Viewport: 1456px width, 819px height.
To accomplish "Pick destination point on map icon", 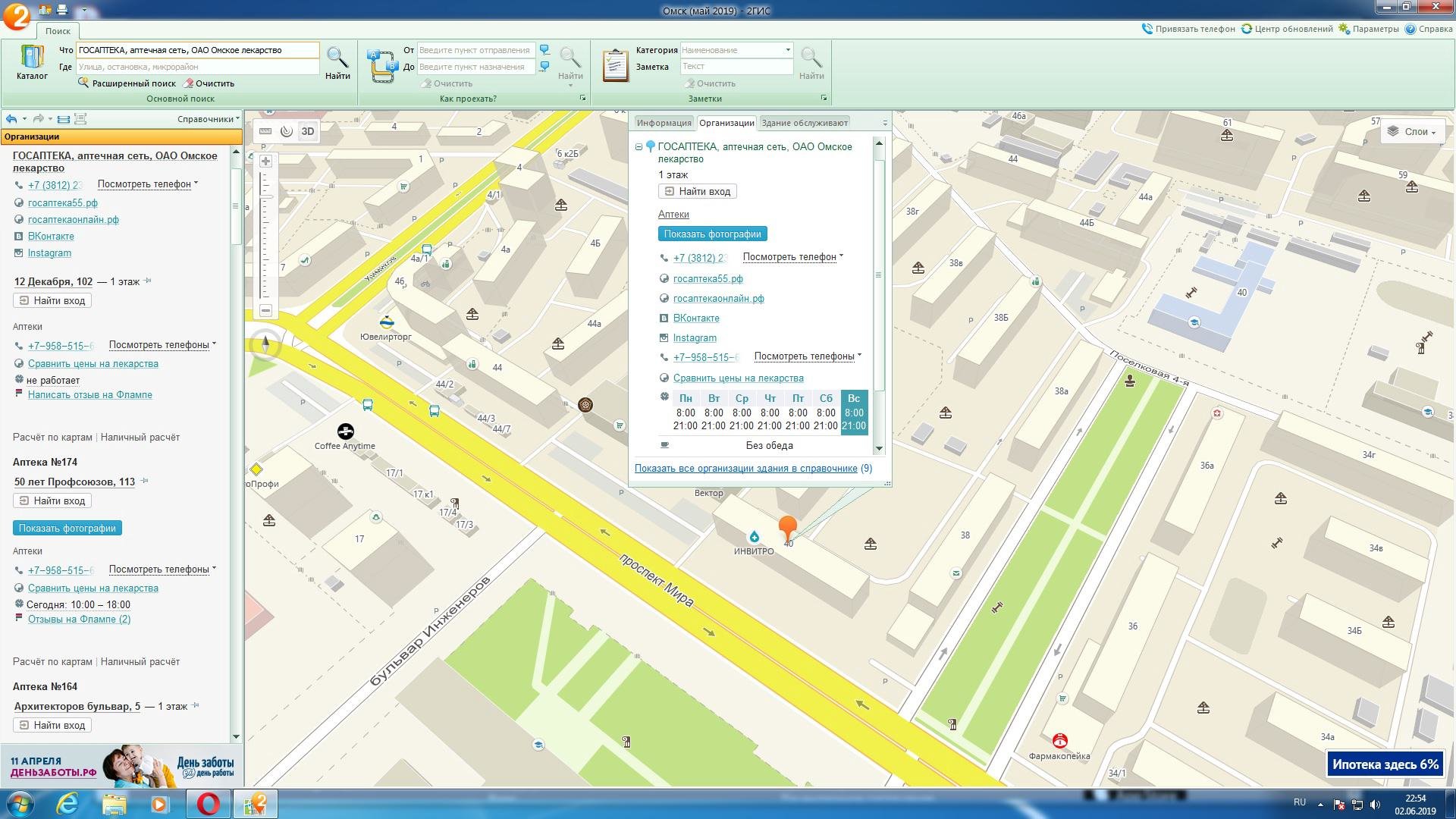I will [x=544, y=67].
